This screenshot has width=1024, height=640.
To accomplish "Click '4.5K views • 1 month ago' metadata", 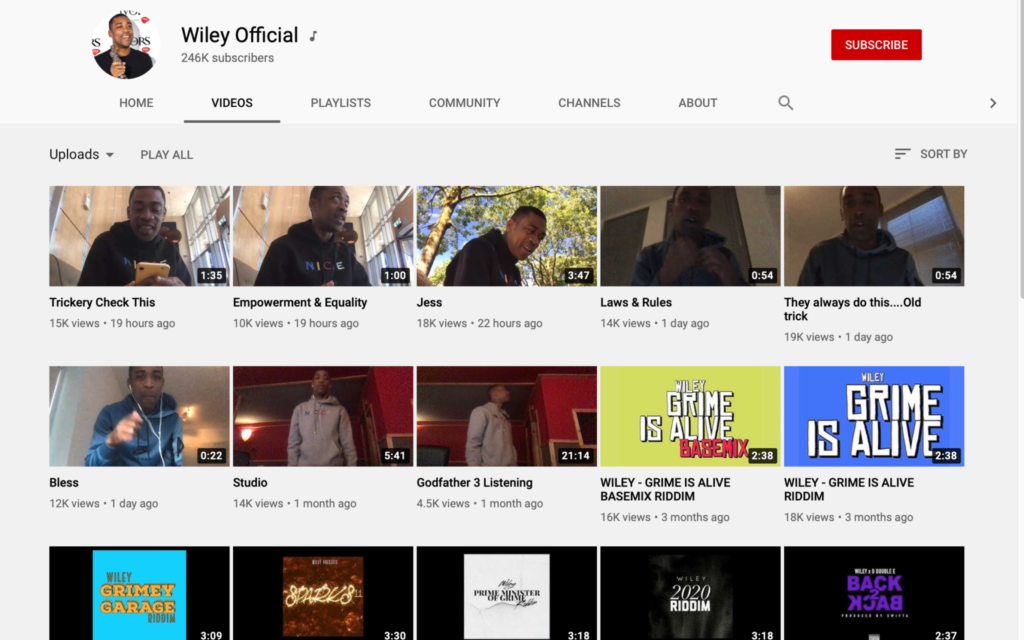I will tap(479, 504).
